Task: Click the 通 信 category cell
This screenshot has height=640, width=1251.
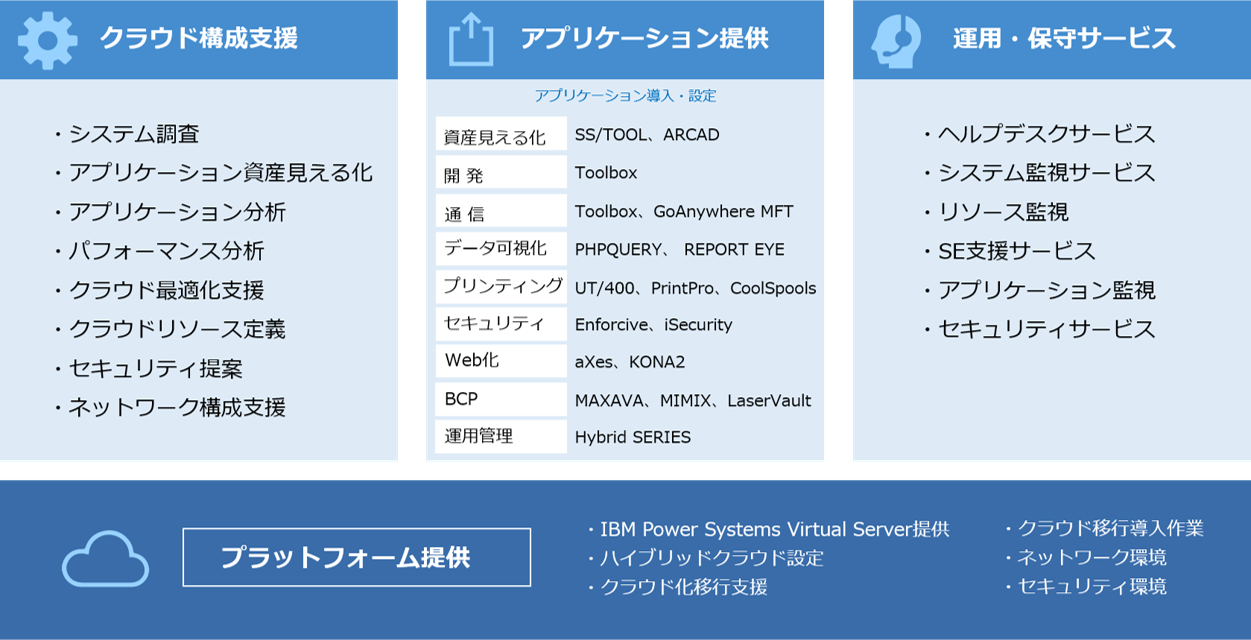Action: (501, 211)
